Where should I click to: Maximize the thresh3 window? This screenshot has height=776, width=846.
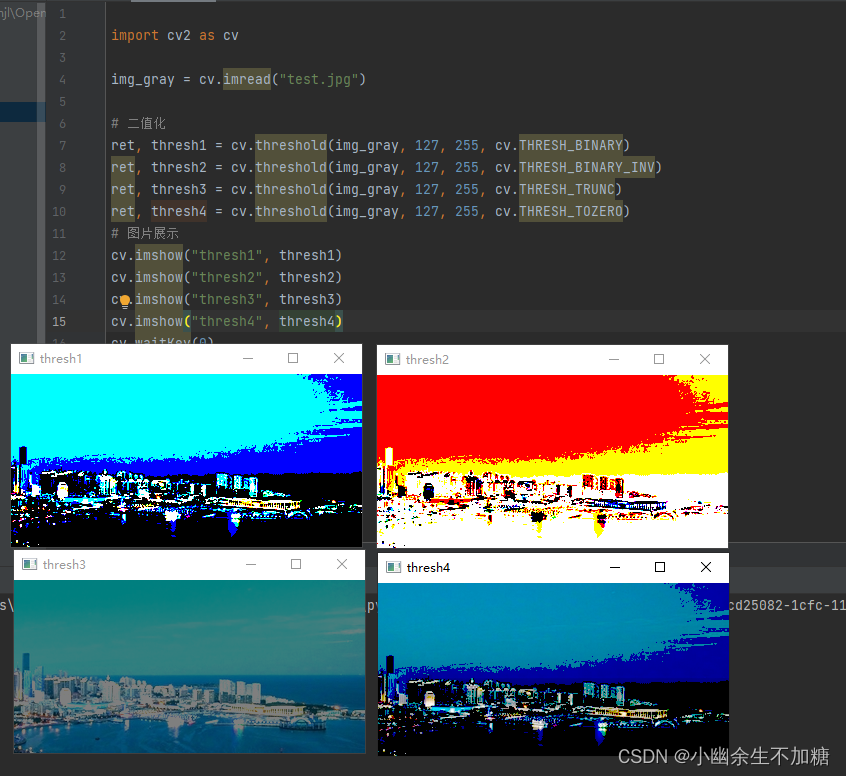point(296,564)
